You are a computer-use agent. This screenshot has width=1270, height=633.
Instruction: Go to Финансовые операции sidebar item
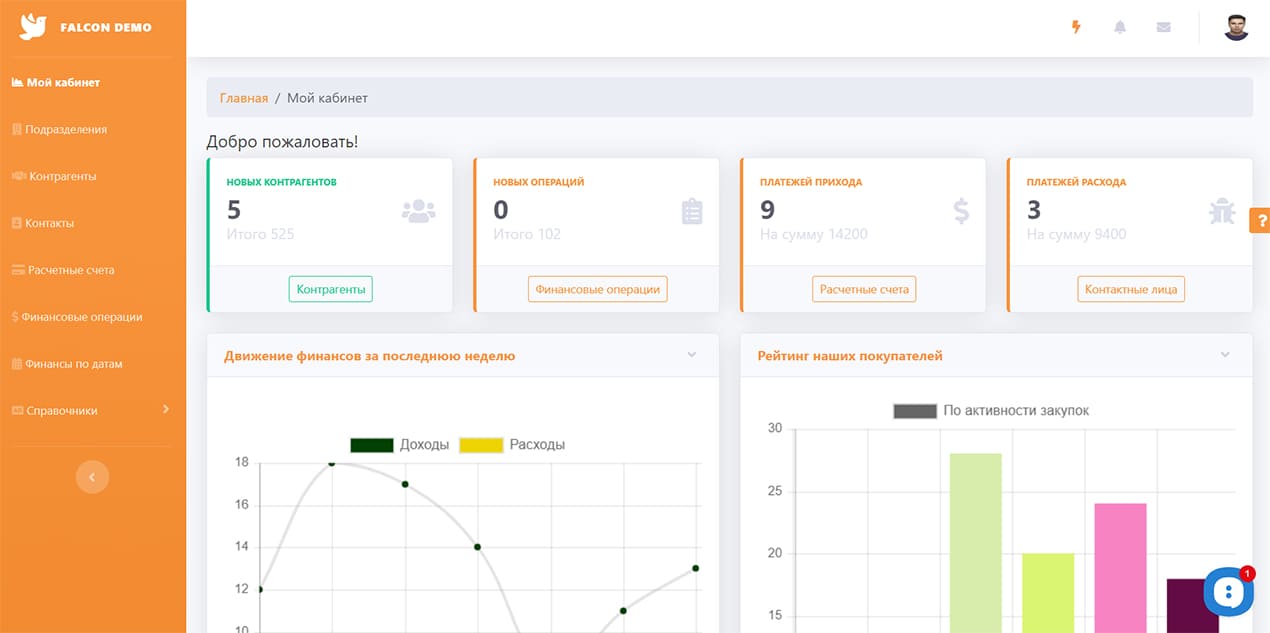pos(81,317)
